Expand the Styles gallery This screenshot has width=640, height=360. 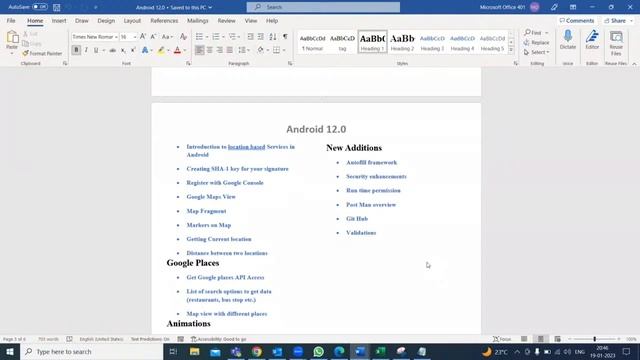(511, 50)
